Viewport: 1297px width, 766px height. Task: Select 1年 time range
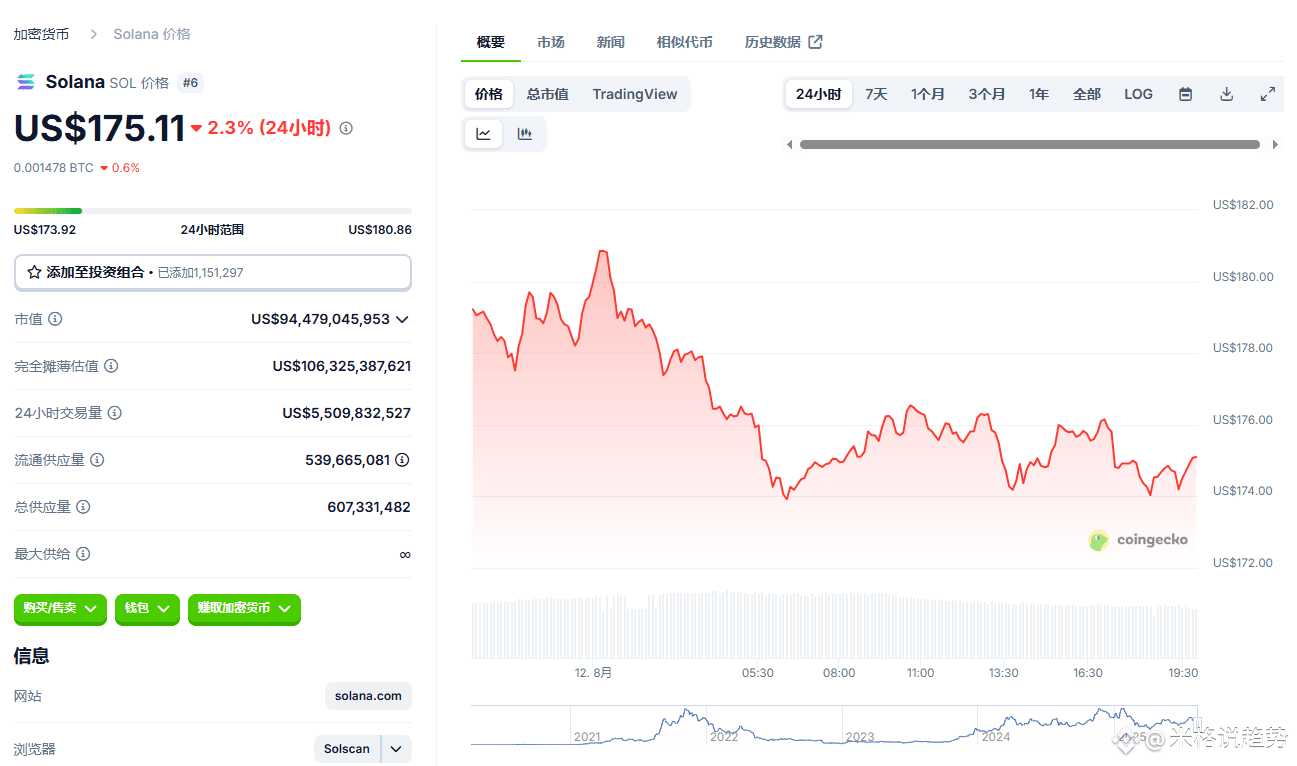pyautogui.click(x=1039, y=94)
